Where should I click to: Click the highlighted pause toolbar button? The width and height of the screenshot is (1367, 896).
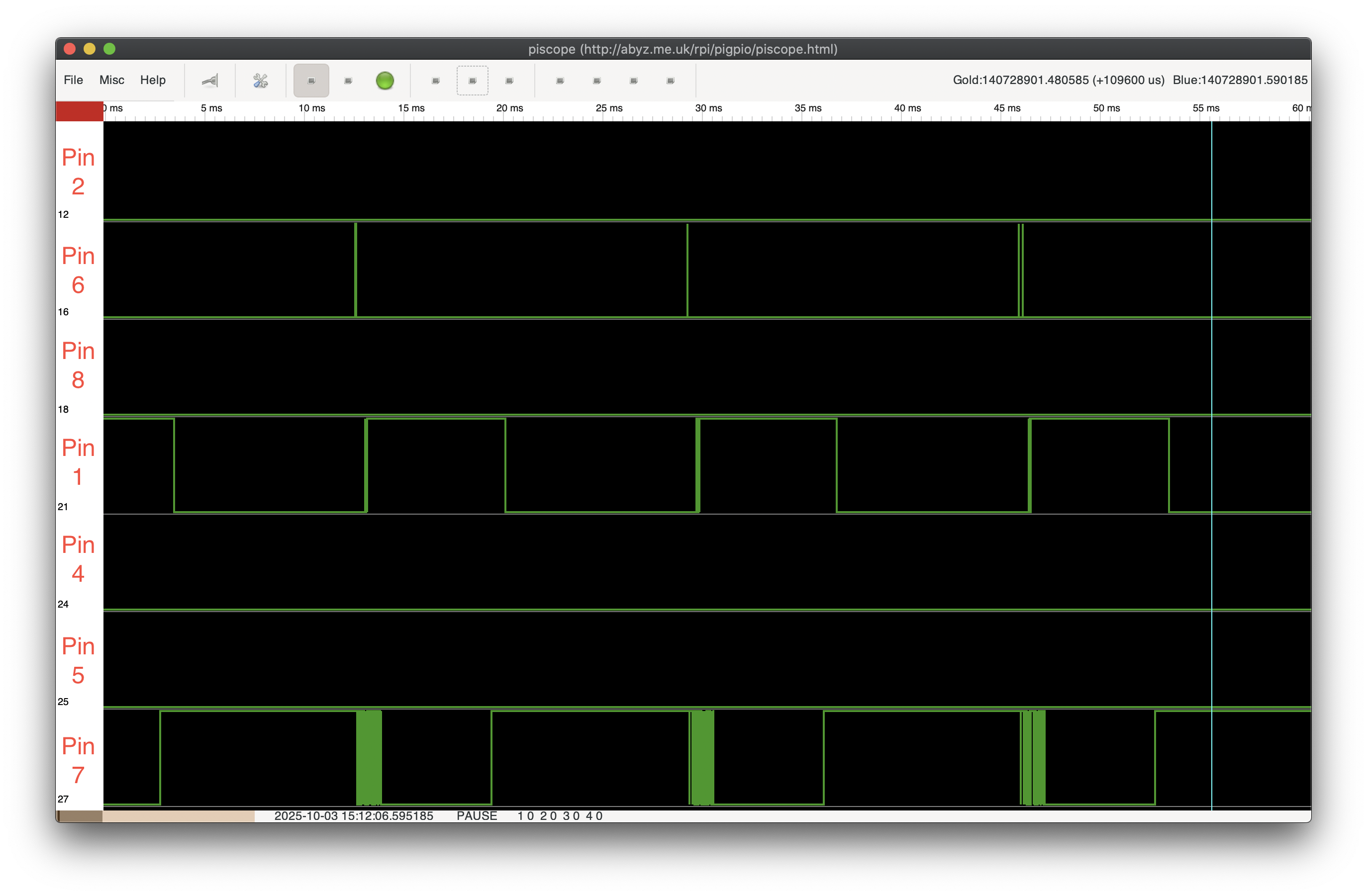coord(311,81)
